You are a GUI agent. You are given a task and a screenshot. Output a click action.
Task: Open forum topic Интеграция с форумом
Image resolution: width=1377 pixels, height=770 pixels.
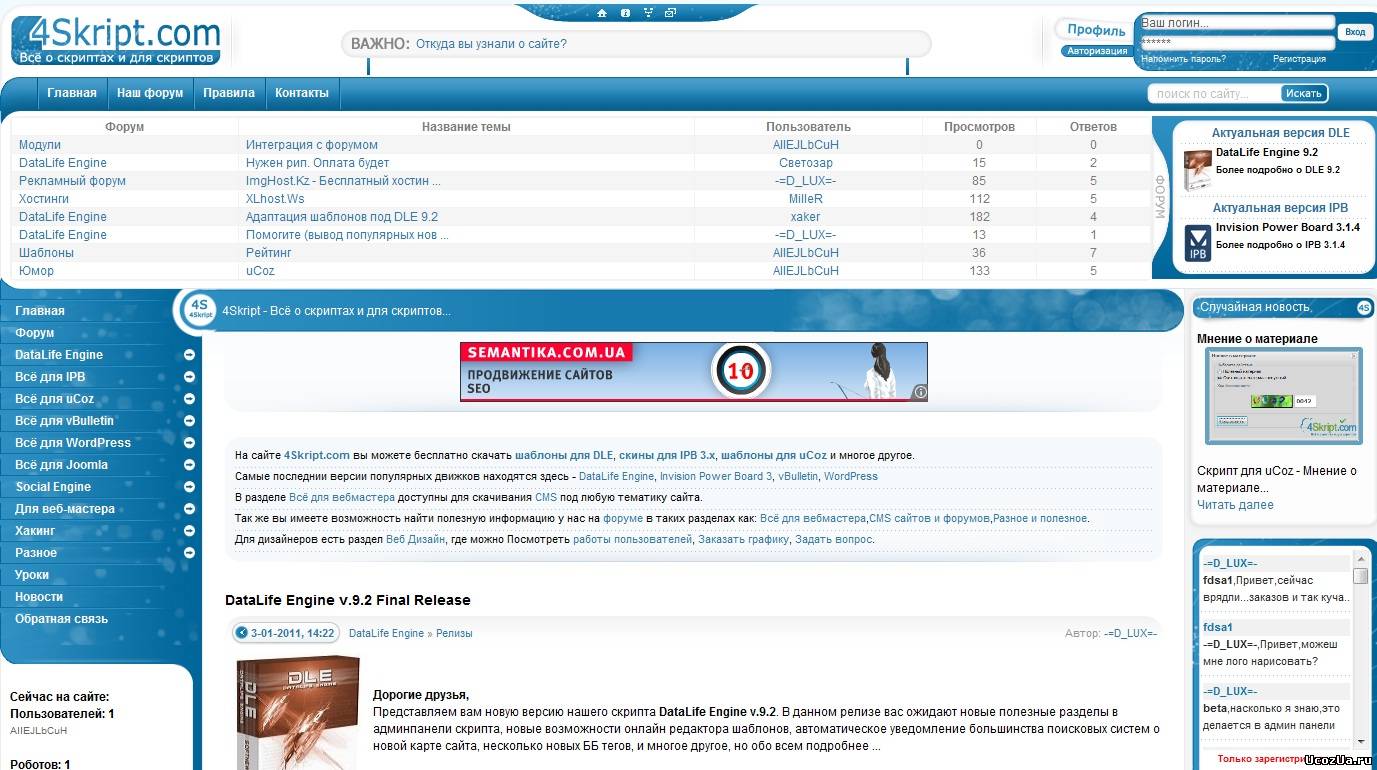312,145
